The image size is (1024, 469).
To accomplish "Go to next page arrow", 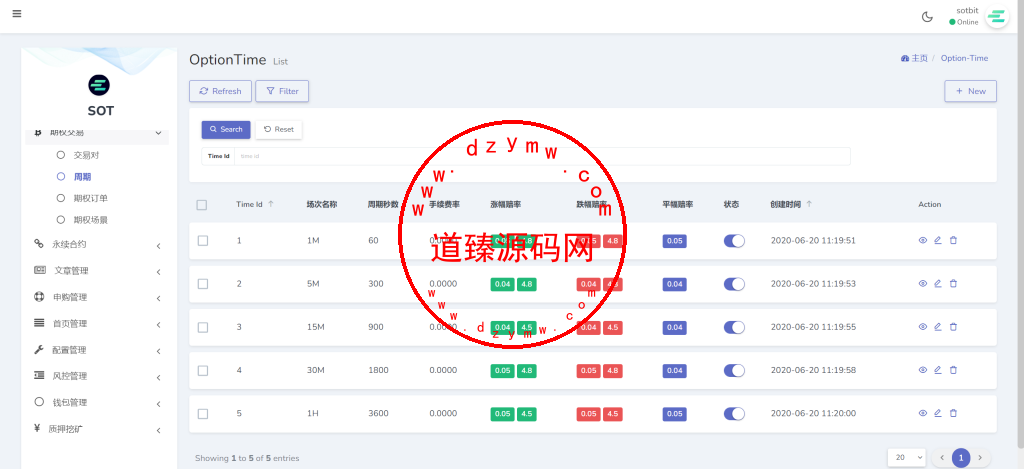I will click(x=979, y=458).
